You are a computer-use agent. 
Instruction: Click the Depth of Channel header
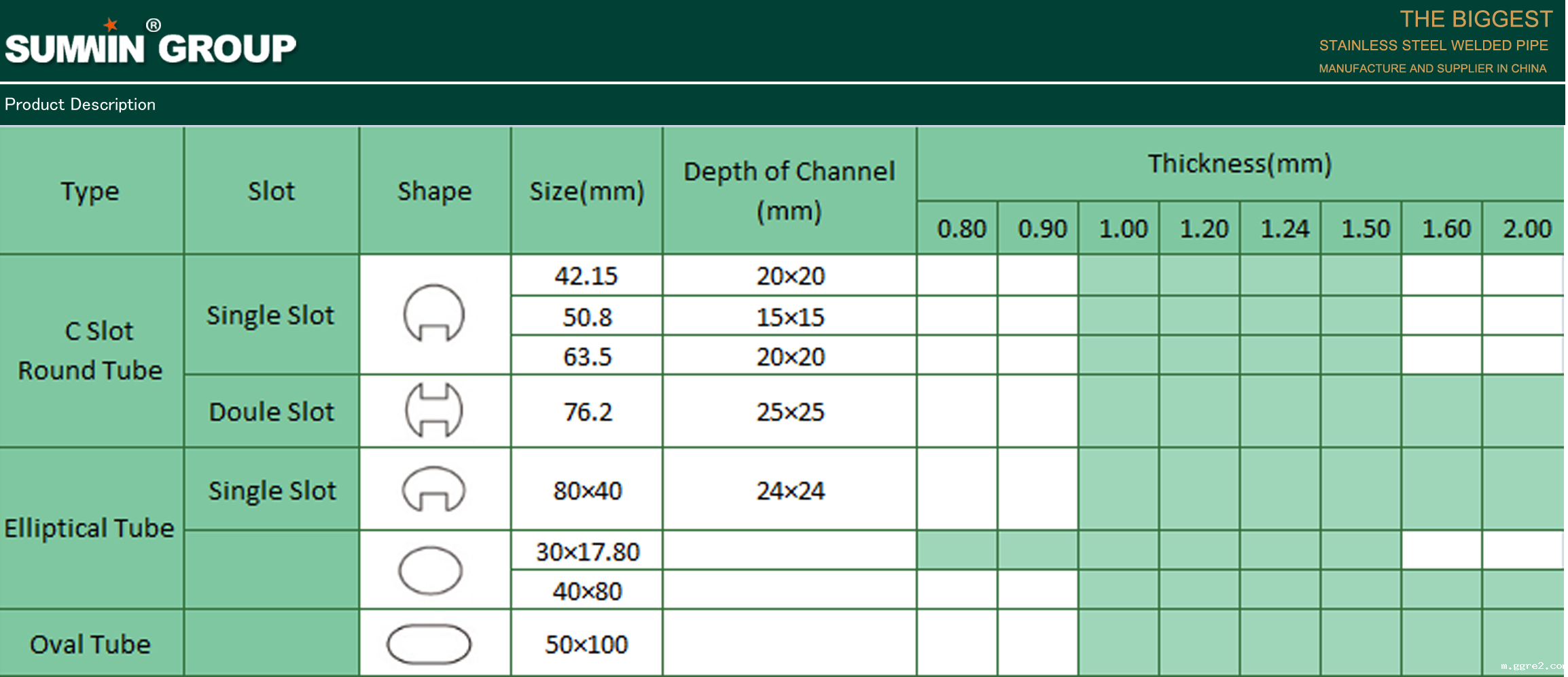point(789,190)
